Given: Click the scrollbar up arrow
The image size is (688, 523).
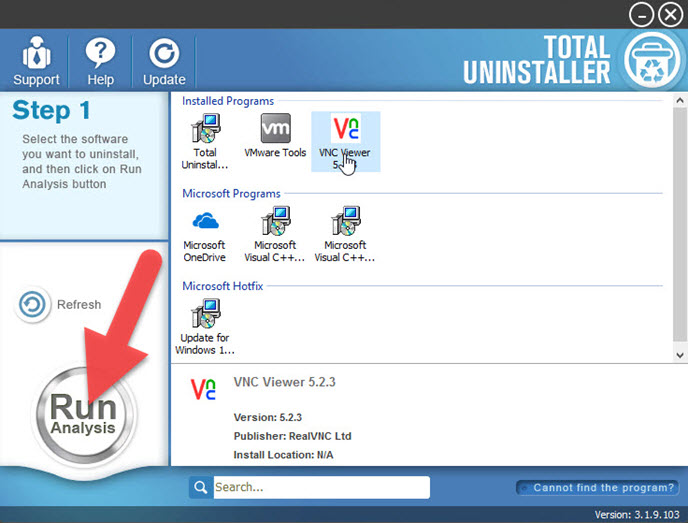Looking at the screenshot, I should (x=680, y=100).
